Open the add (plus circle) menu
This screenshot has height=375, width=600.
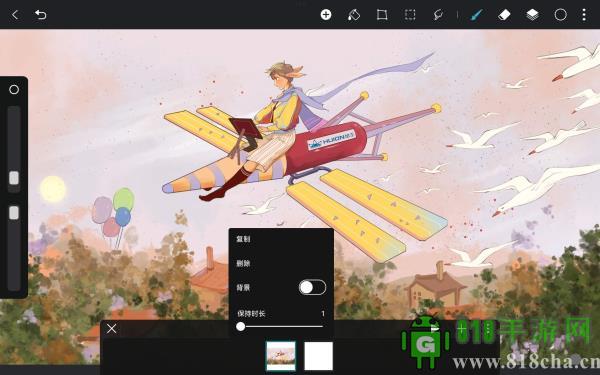(326, 15)
